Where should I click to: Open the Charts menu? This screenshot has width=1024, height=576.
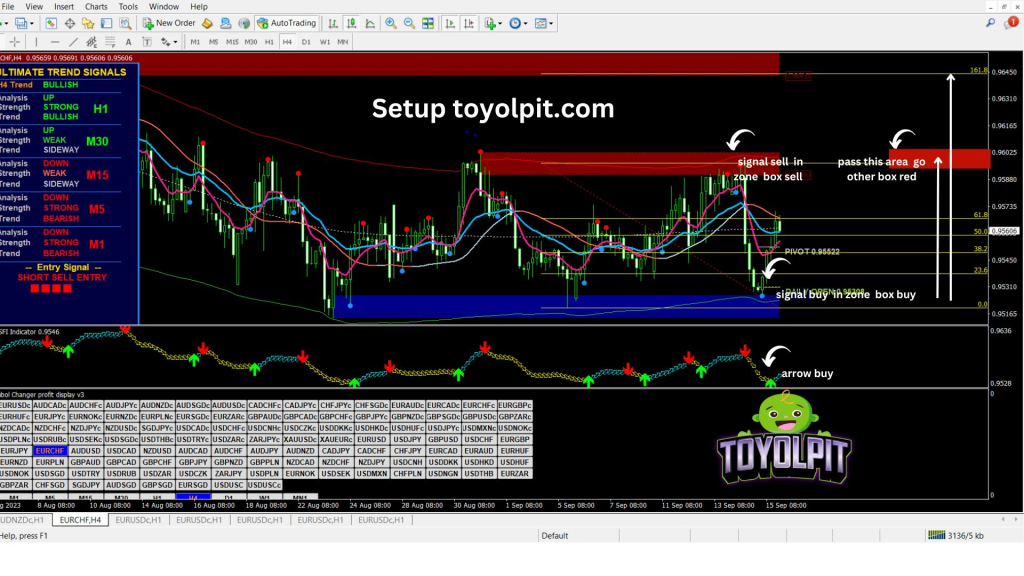[x=96, y=6]
